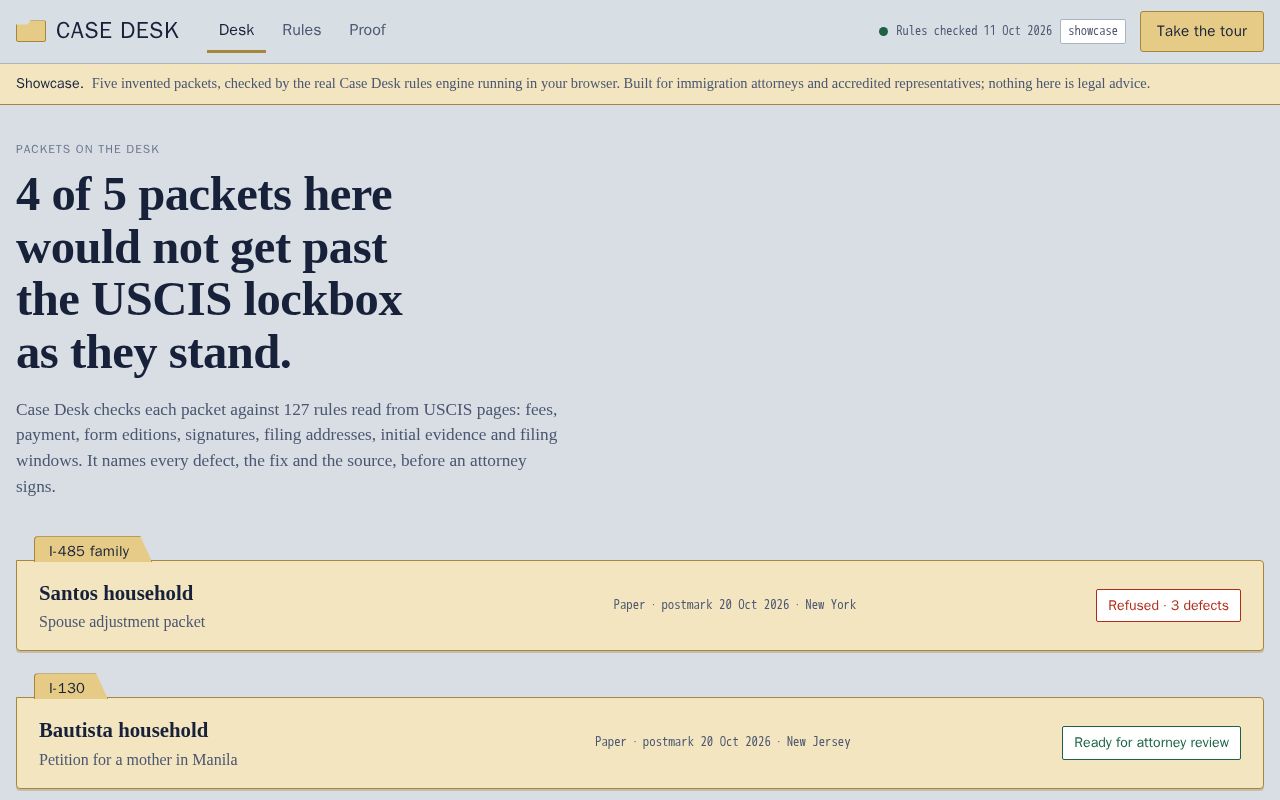This screenshot has height=800, width=1280.
Task: Open the Desk tab
Action: [236, 30]
